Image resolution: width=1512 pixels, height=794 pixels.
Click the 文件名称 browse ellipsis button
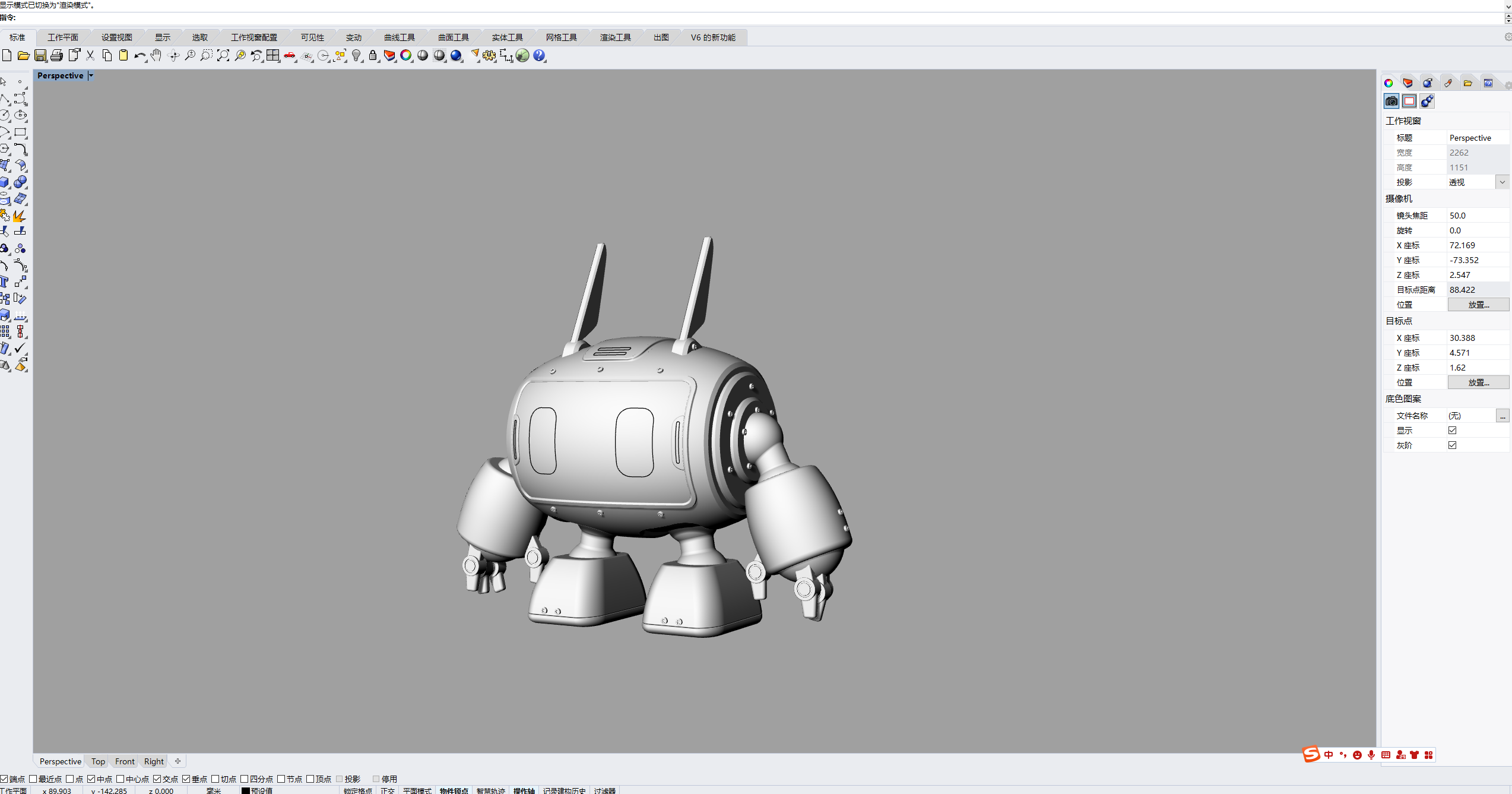(x=1502, y=416)
